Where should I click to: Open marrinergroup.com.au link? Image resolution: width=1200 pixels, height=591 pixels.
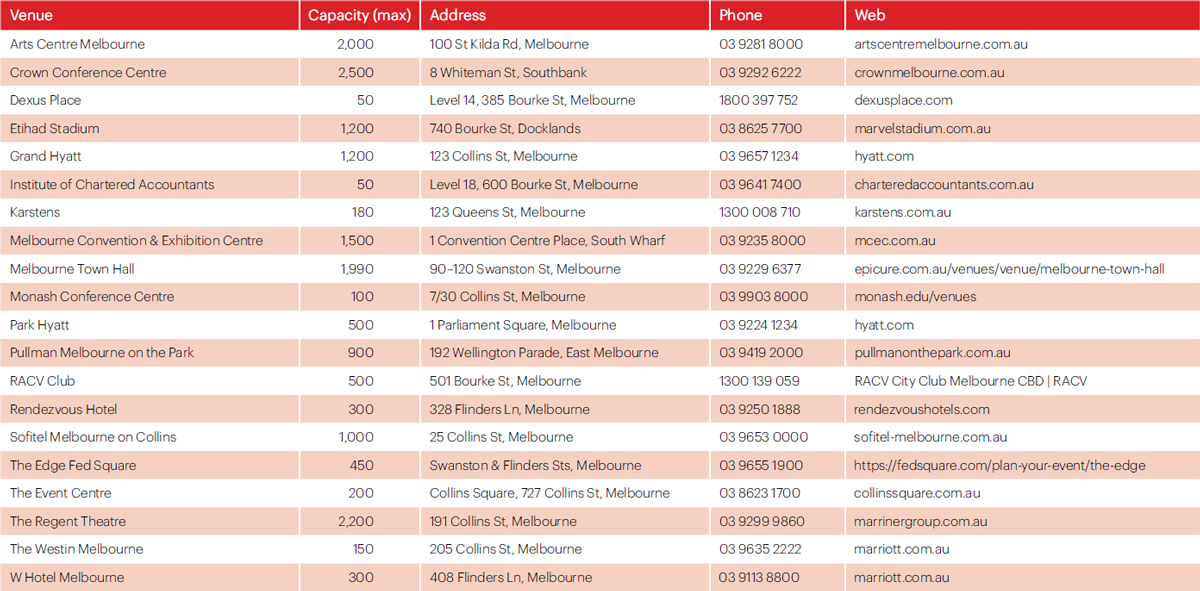pos(921,521)
